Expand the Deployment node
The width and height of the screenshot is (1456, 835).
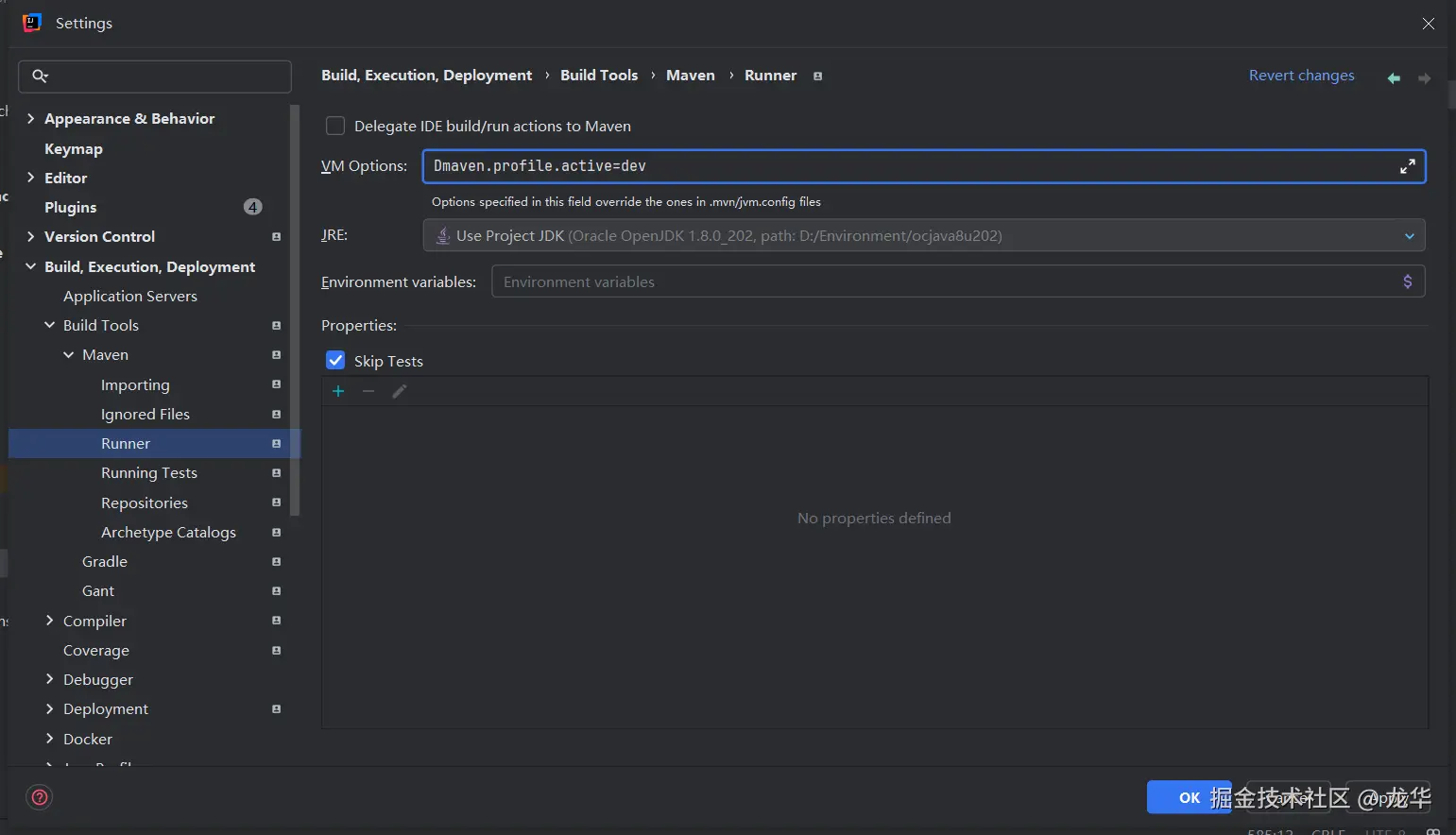point(50,708)
